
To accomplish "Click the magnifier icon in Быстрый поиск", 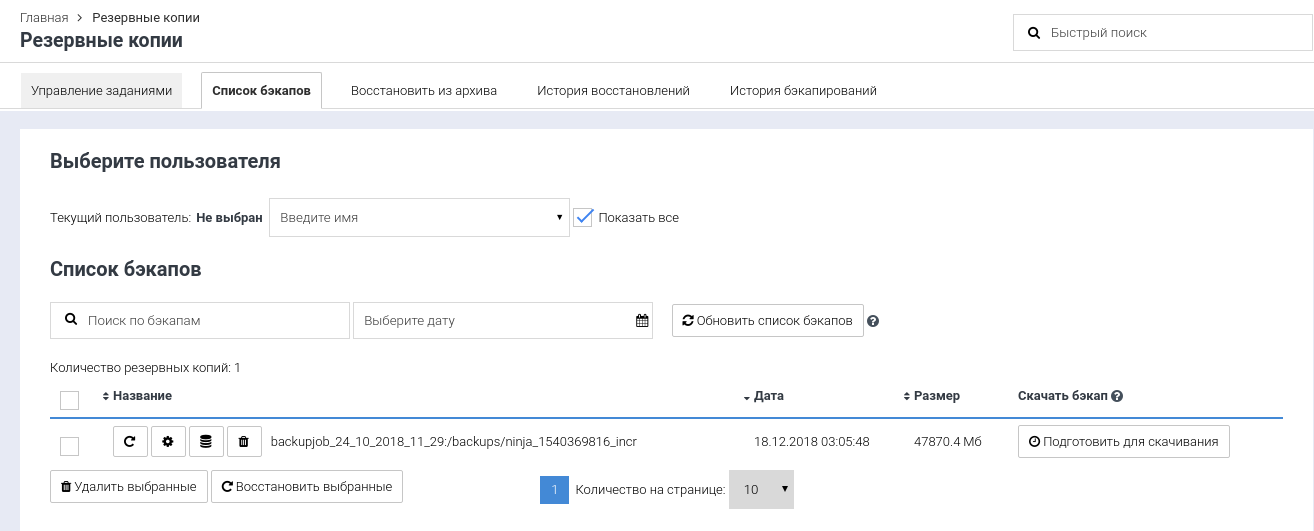I will pos(1034,33).
